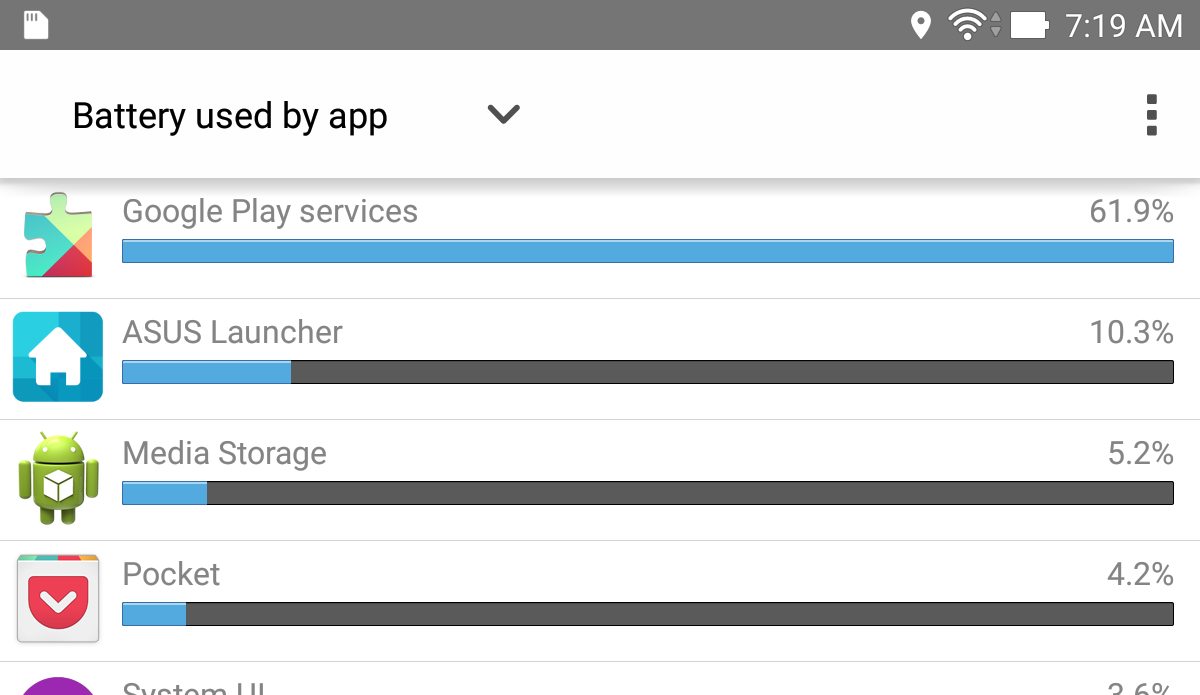Tap the ASUS Launcher home icon
The image size is (1200, 695).
[x=58, y=357]
